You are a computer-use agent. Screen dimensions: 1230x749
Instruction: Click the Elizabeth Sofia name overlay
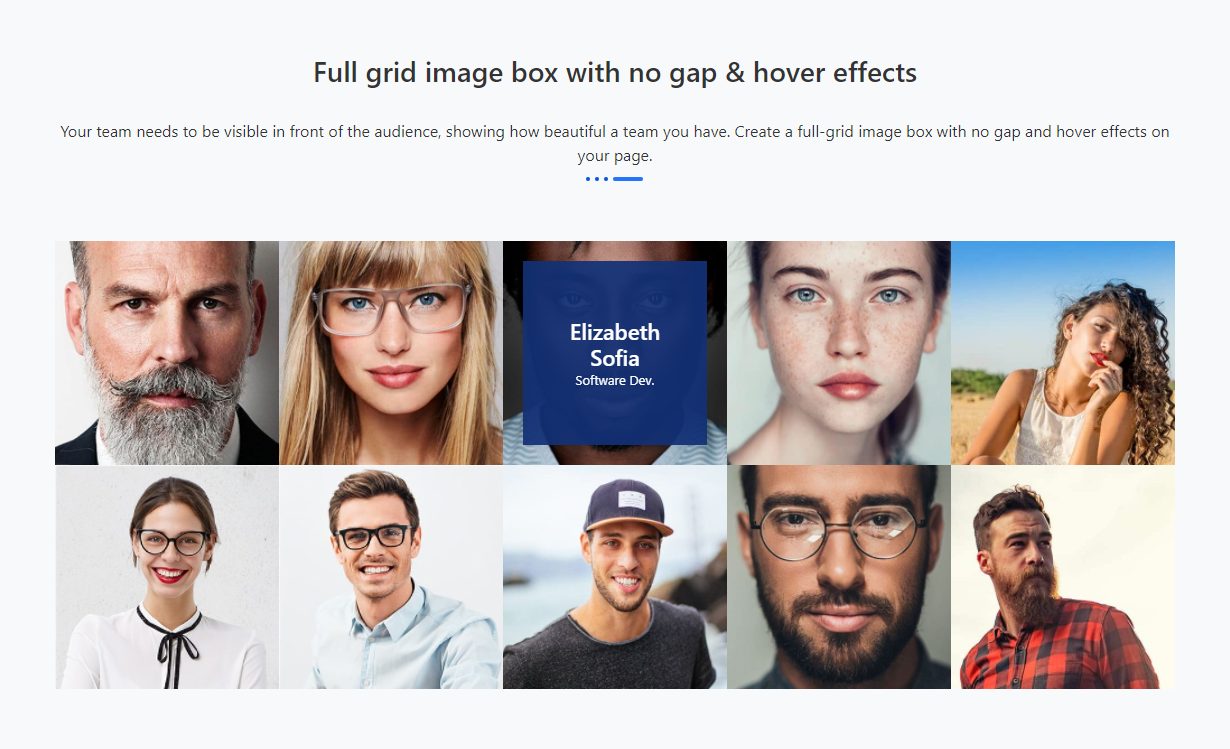615,345
